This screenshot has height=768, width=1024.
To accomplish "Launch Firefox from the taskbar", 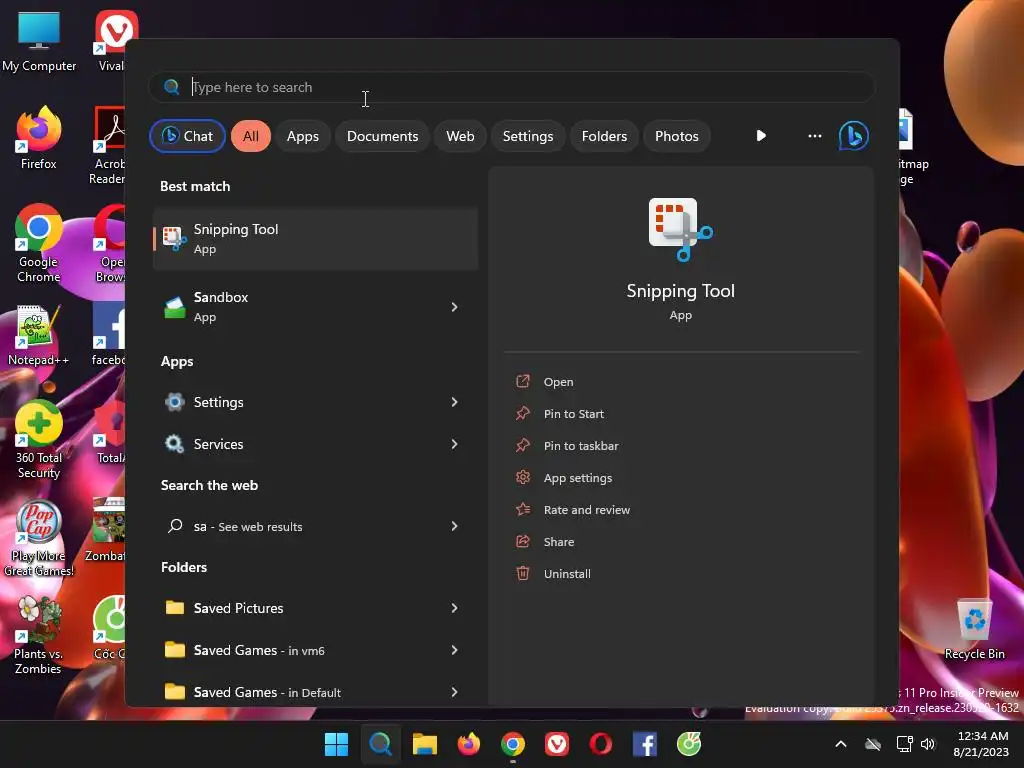I will [x=468, y=744].
